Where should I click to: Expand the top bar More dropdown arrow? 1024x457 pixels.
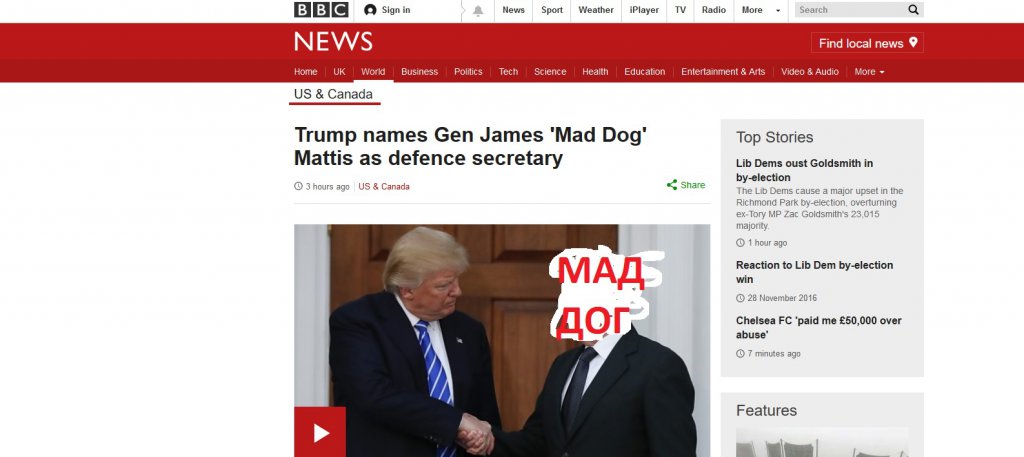(778, 10)
